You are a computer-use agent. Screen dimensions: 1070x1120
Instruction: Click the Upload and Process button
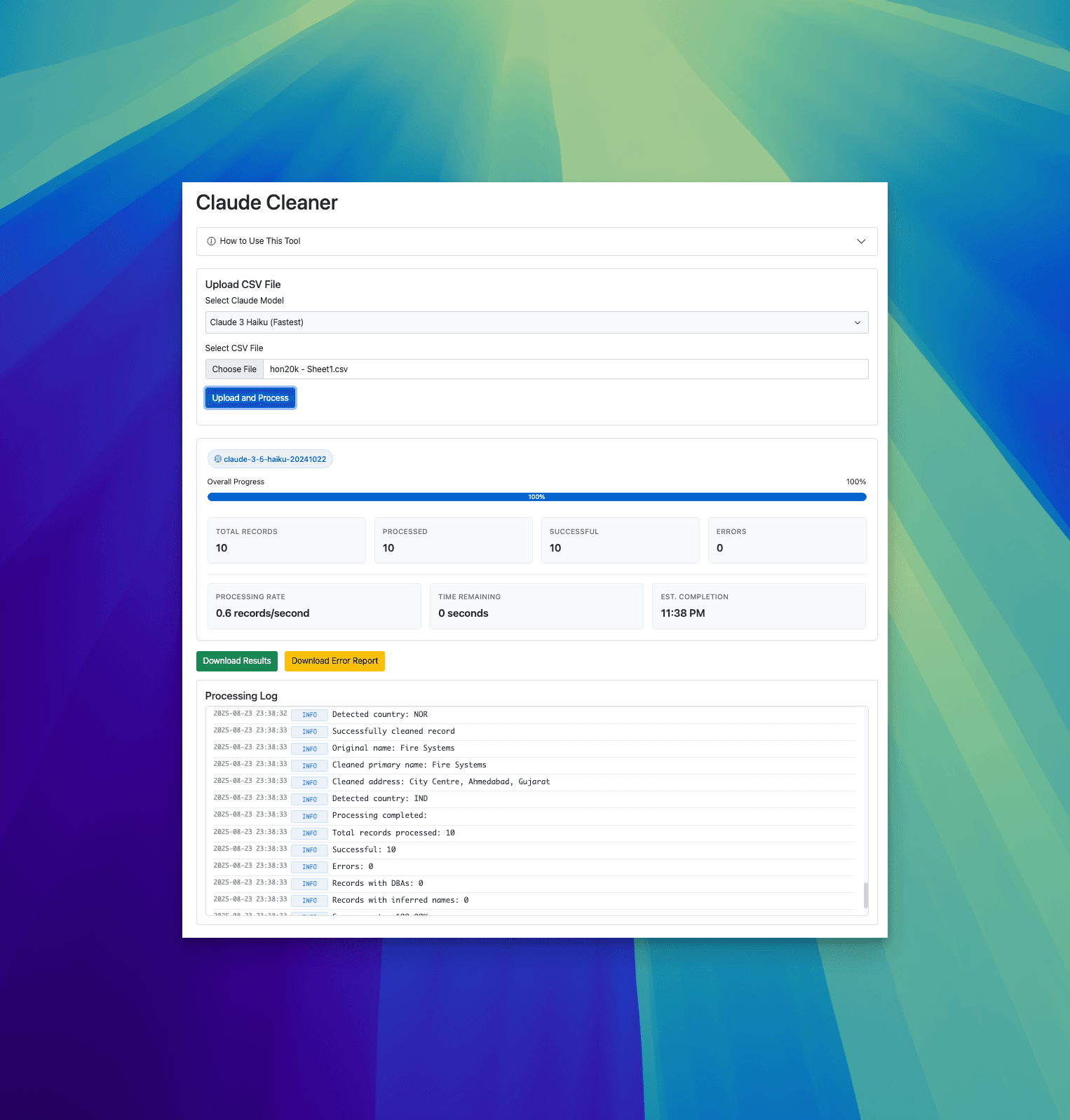(x=250, y=398)
